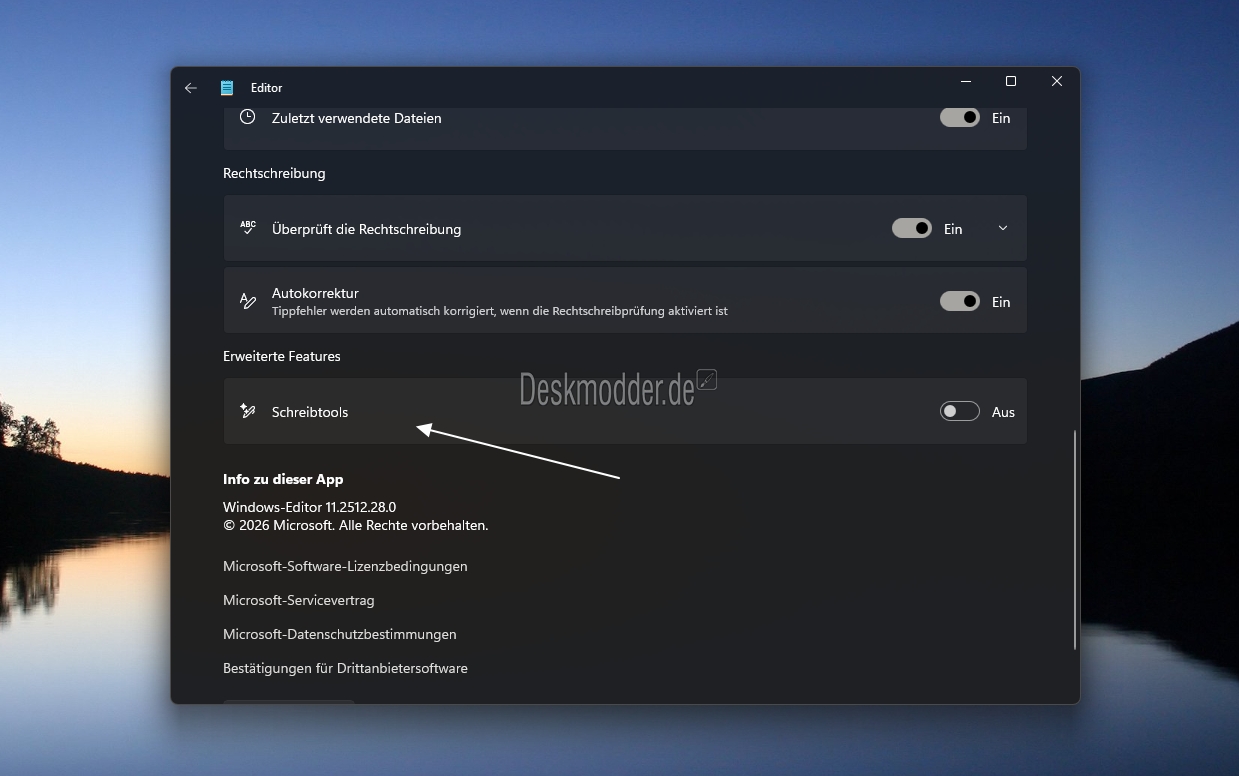
Task: Disable the Autokorrektur toggle
Action: click(959, 302)
